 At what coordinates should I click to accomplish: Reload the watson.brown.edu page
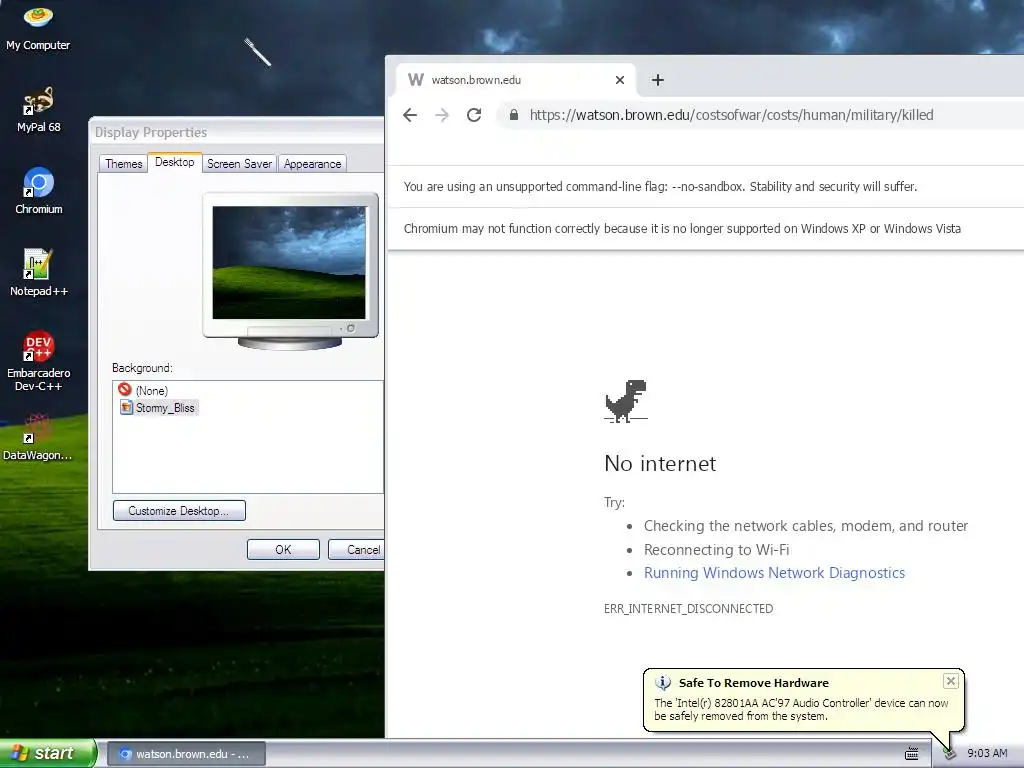click(474, 115)
